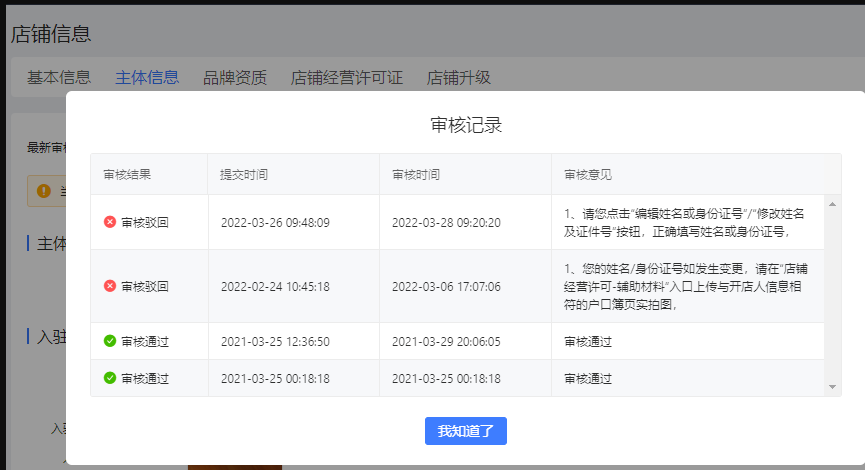
Task: Click the red rejected icon for 2022-03-26 row
Action: click(x=110, y=222)
